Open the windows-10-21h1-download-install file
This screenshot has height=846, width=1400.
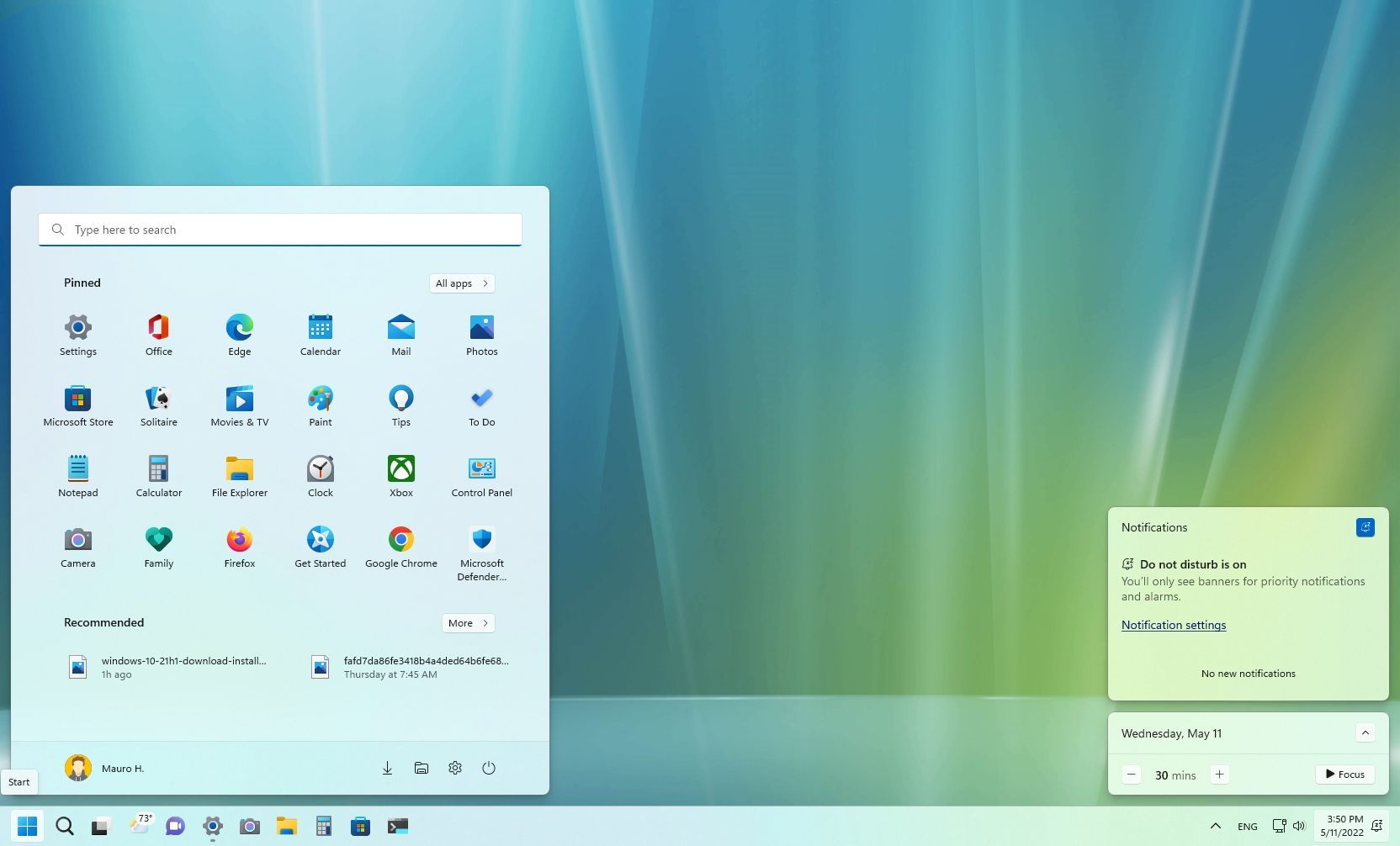click(x=168, y=666)
